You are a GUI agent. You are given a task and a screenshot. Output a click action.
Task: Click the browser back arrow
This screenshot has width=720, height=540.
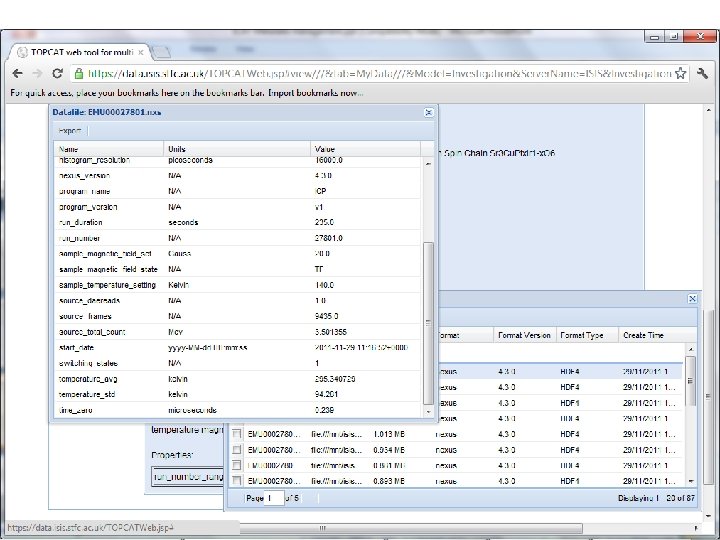17,73
